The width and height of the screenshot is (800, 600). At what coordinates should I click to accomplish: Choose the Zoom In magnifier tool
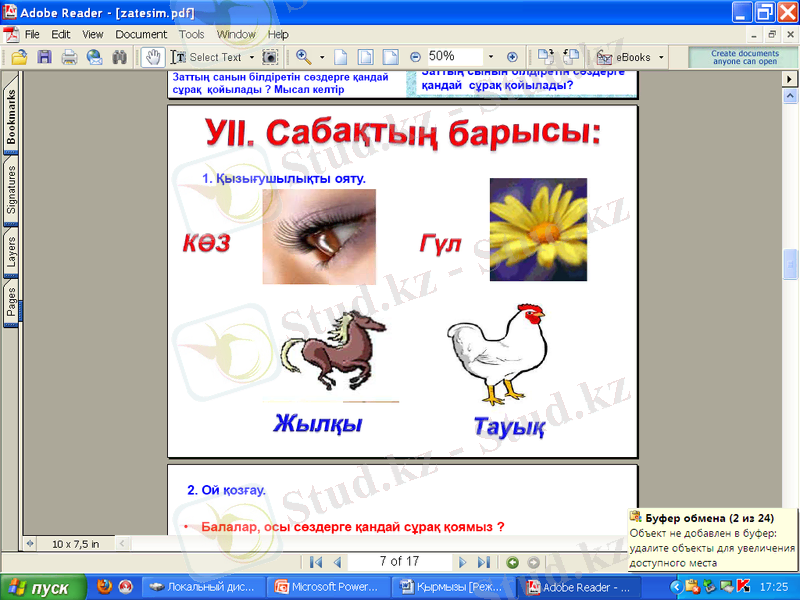point(302,57)
